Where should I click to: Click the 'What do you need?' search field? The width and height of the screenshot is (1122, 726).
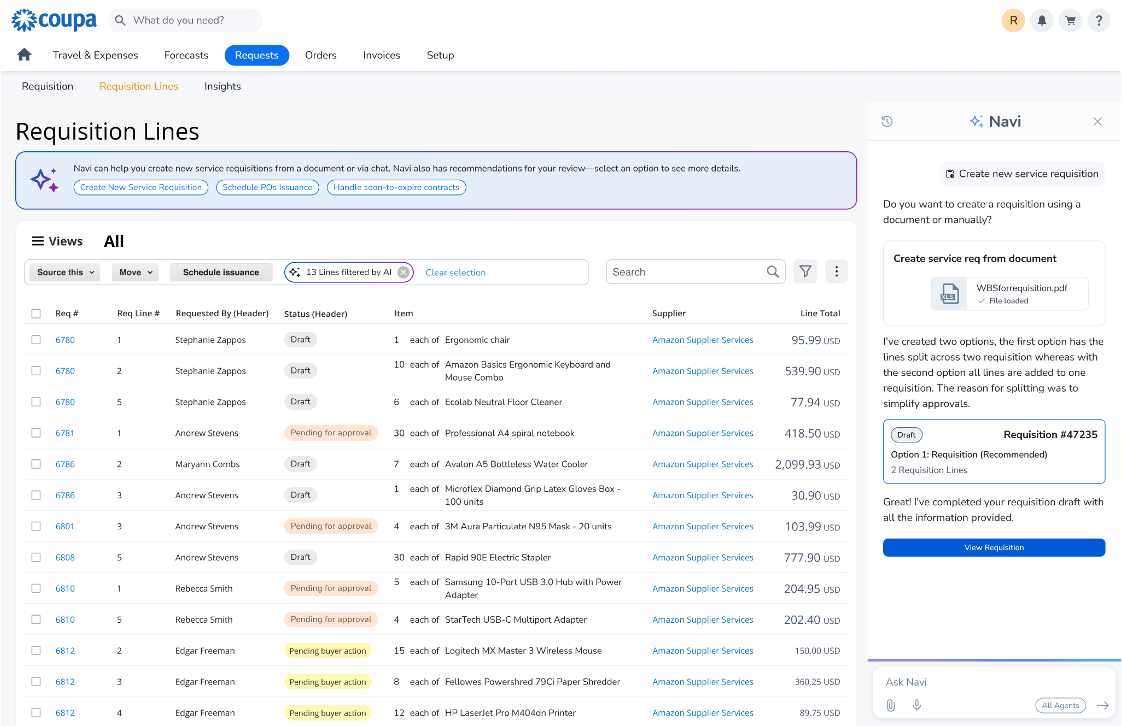(x=185, y=20)
